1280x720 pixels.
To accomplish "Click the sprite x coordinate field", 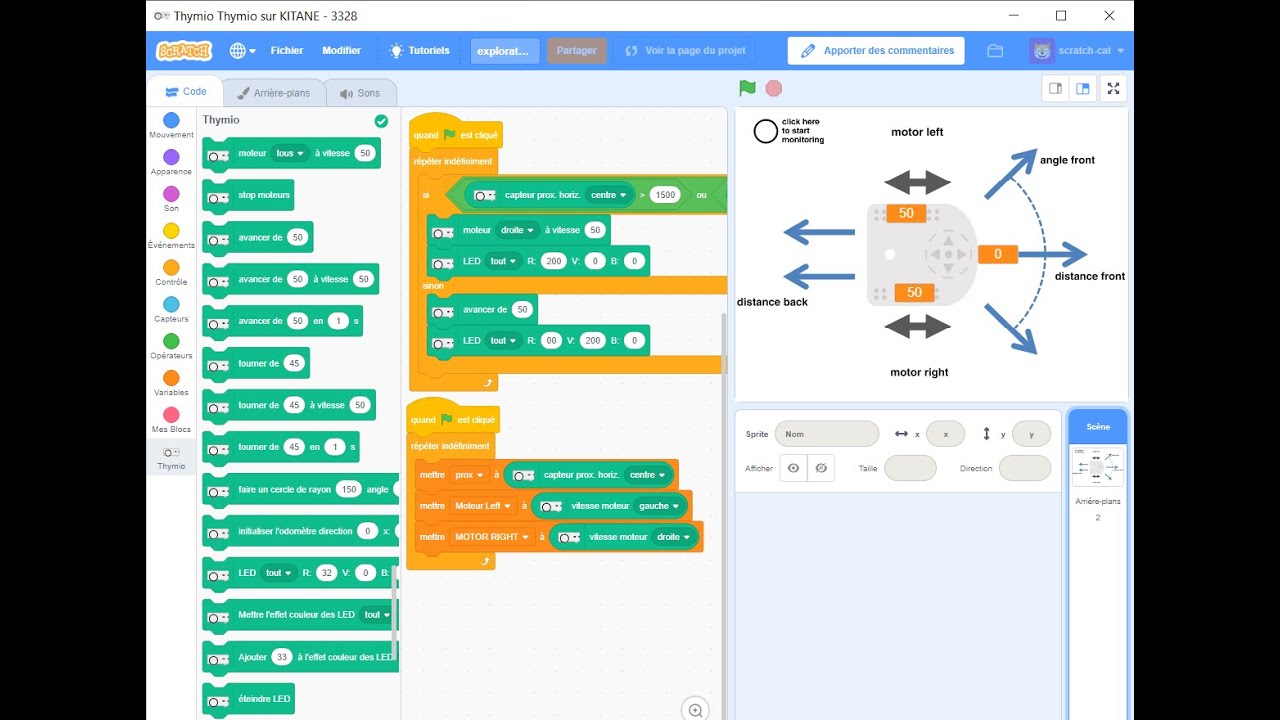I will 945,434.
